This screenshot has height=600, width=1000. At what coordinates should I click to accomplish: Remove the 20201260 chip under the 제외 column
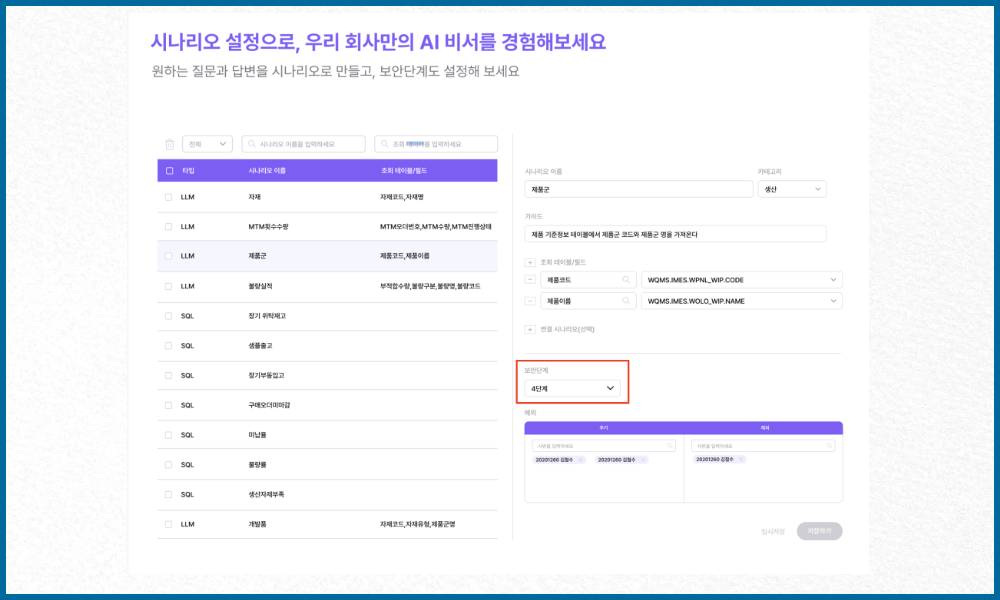[741, 459]
